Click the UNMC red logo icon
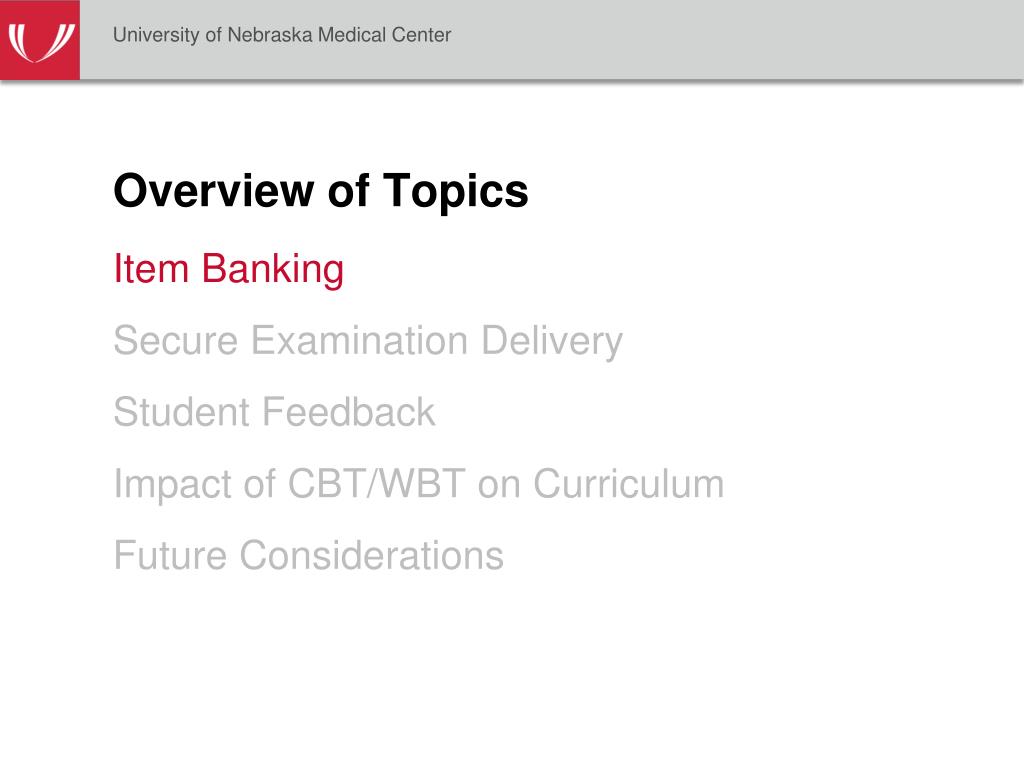Viewport: 1024px width, 768px height. coord(40,40)
